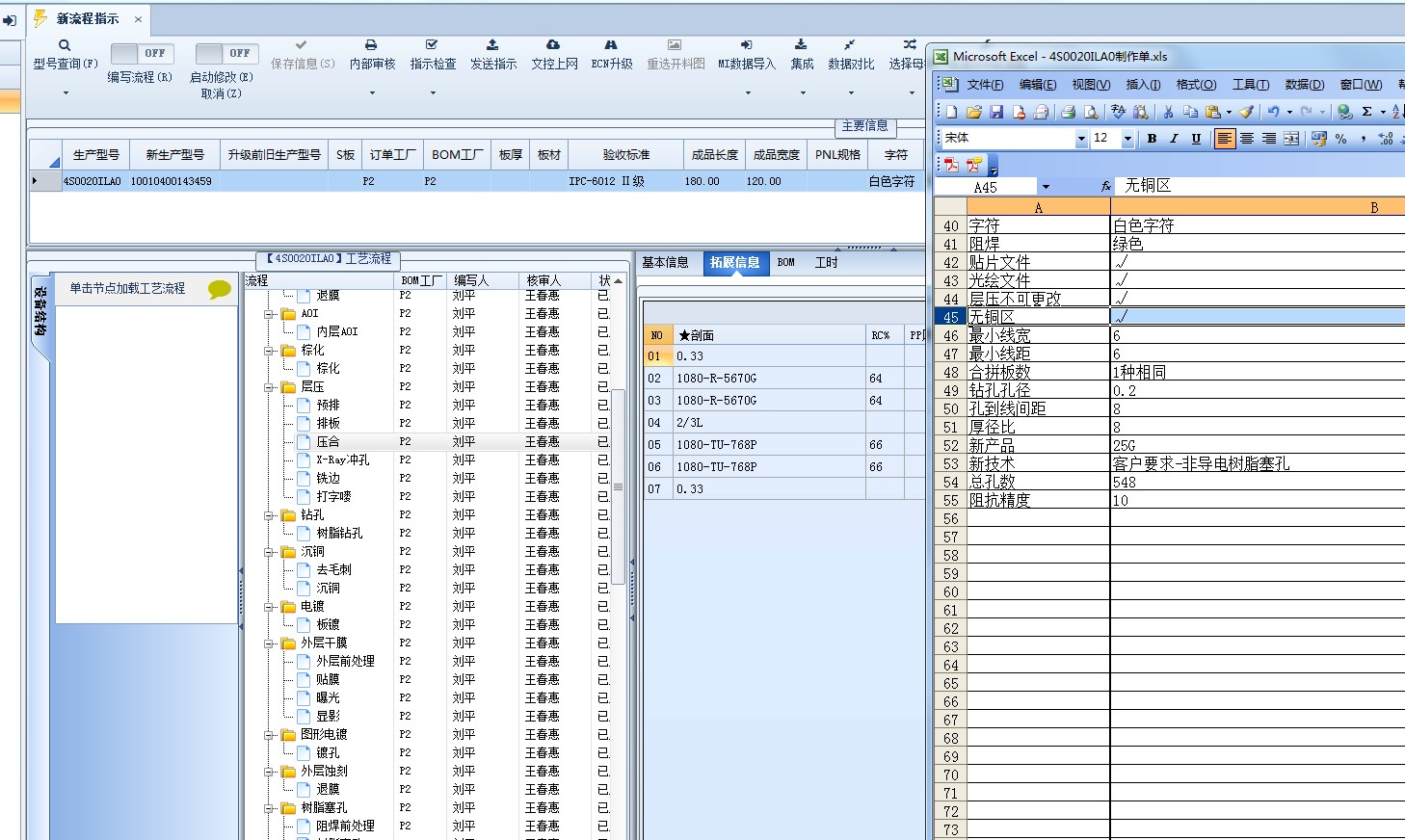Click the 型号查询(F) search icon

pos(65,45)
